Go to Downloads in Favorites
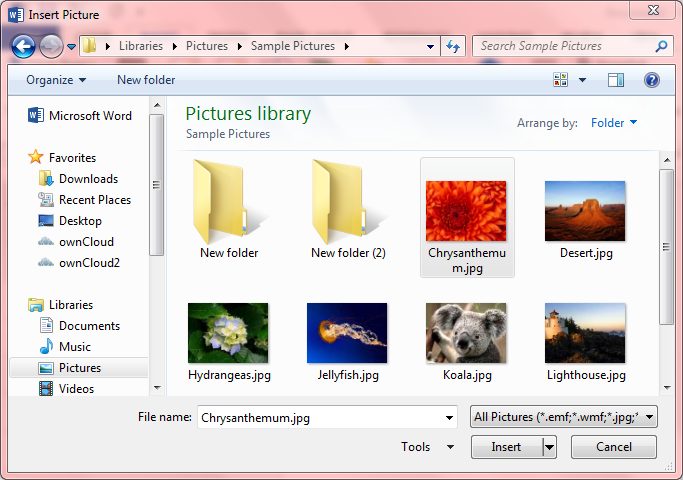This screenshot has height=480, width=683. click(x=88, y=179)
